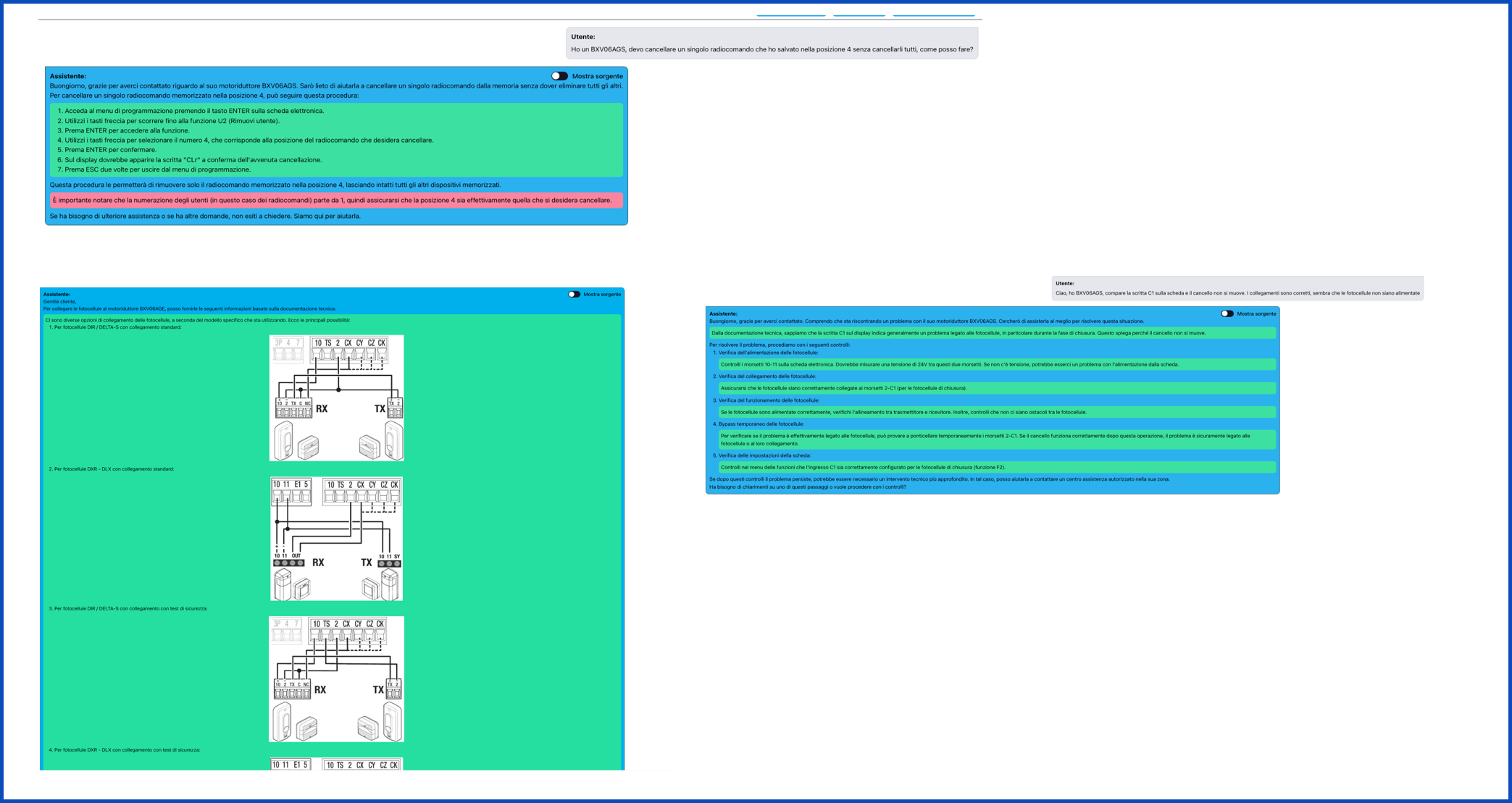Viewport: 1512px width, 803px height.
Task: Click the user message about scritta C1
Action: (1237, 288)
